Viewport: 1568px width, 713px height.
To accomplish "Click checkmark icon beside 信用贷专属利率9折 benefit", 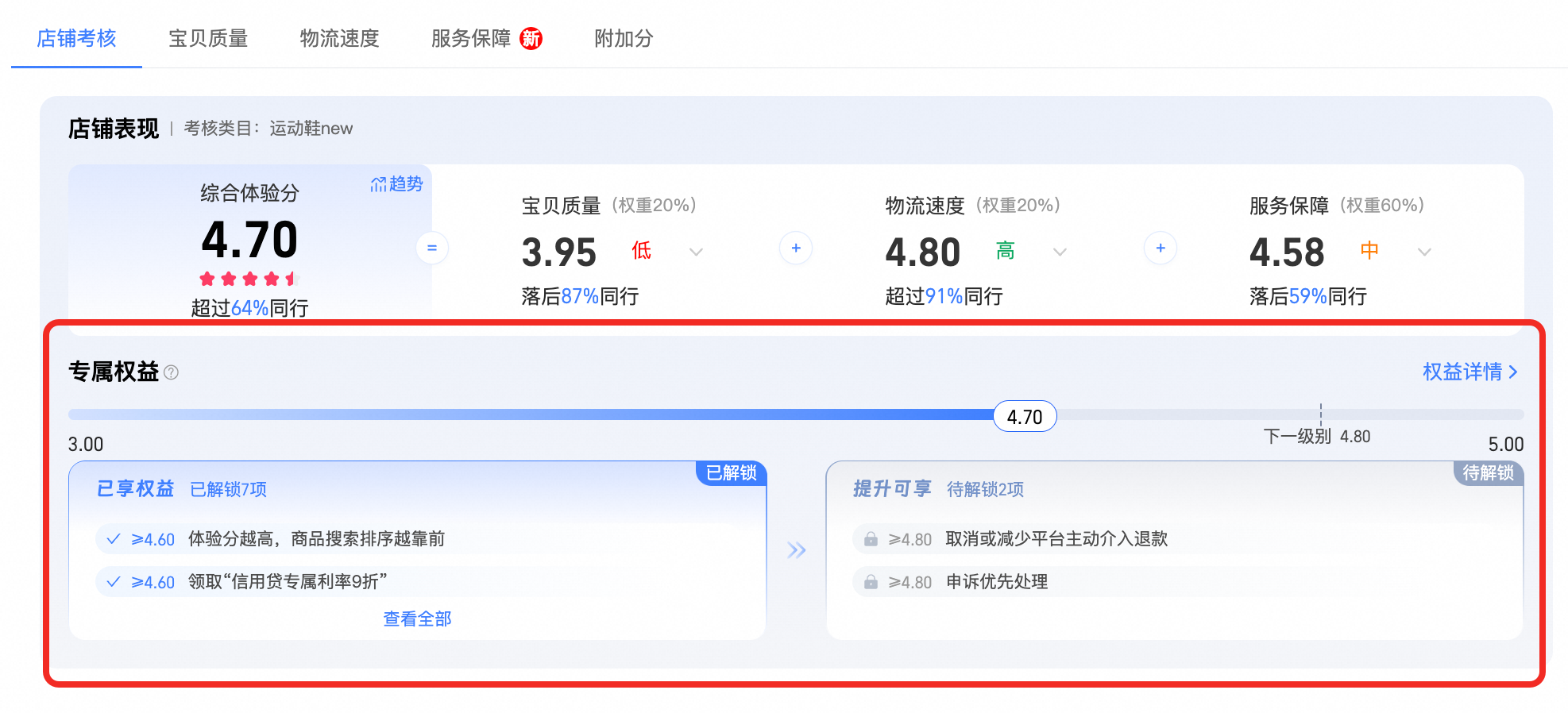I will [x=114, y=582].
